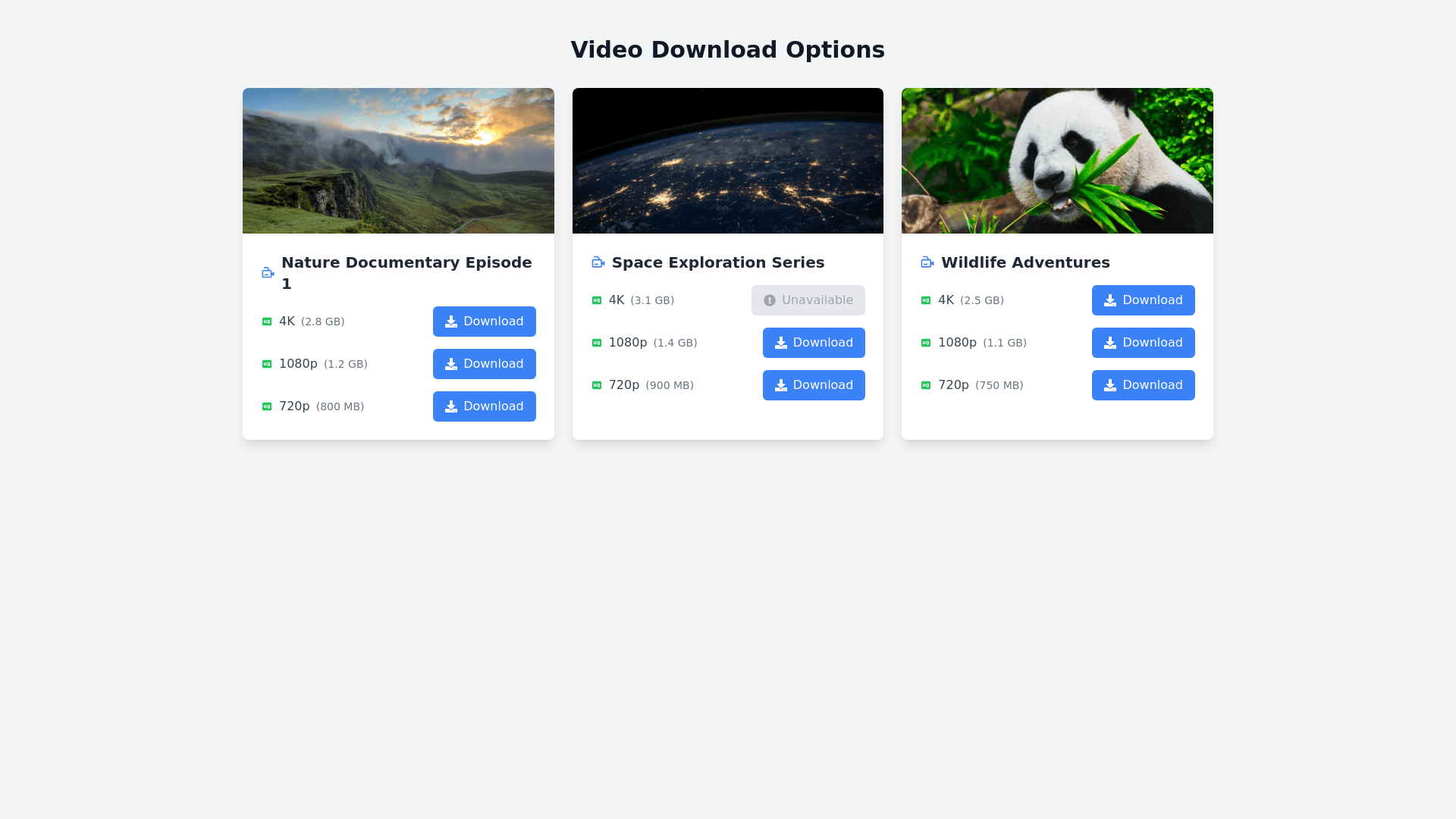The image size is (1456, 819).
Task: Click HD badge icon next to Space 4K
Action: pos(597,300)
